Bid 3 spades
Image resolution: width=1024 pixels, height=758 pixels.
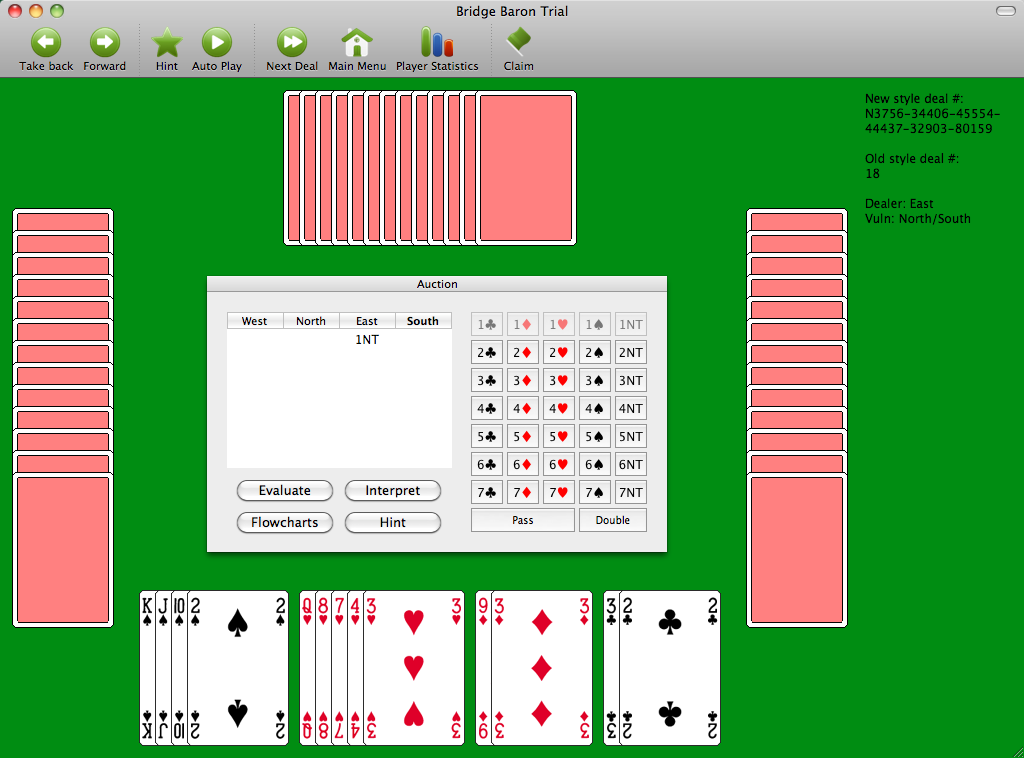[594, 381]
